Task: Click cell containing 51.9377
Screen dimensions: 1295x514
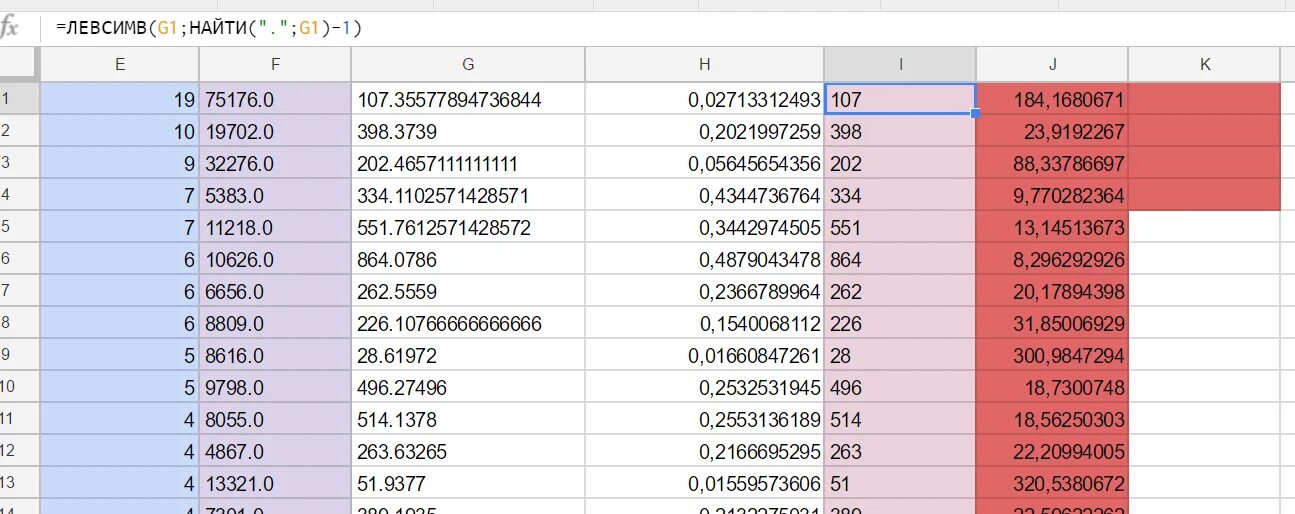Action: [x=468, y=483]
